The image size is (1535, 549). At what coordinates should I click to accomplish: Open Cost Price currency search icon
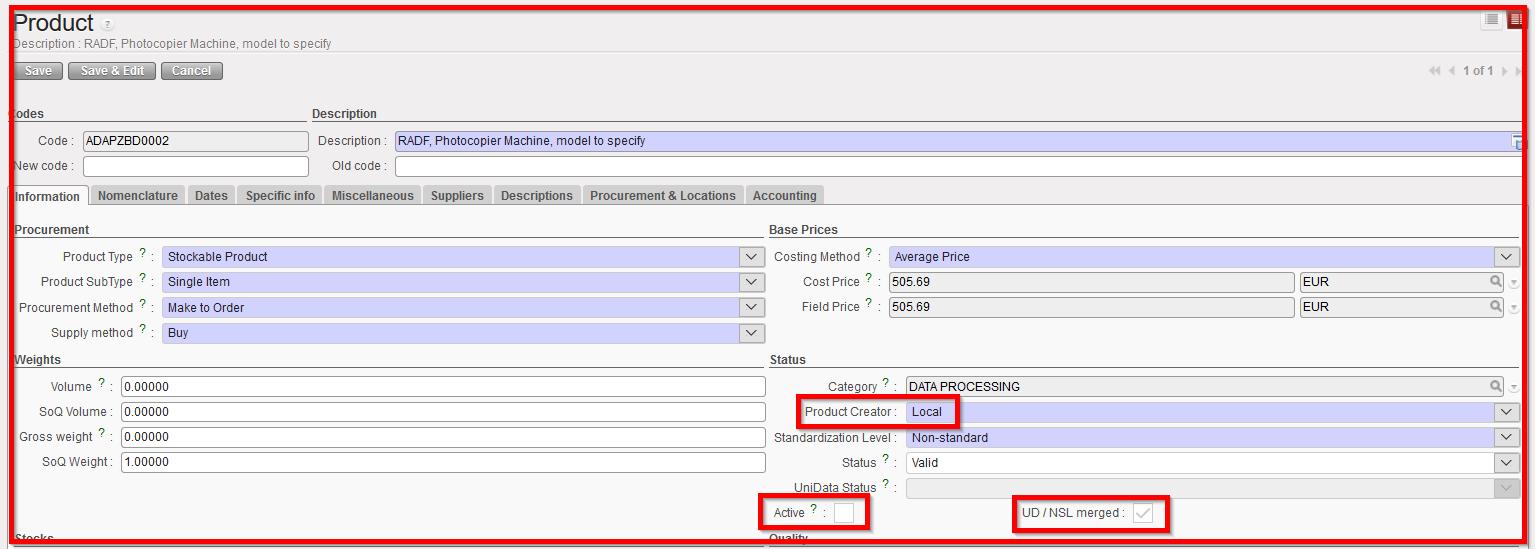point(1495,282)
